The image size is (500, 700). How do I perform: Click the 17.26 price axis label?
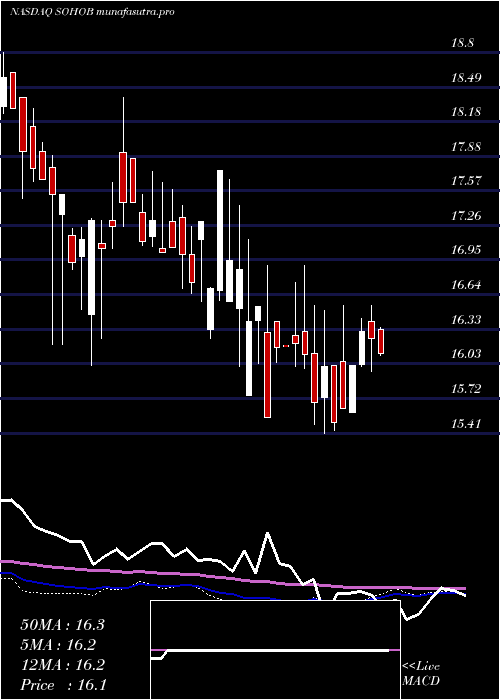[x=466, y=216]
